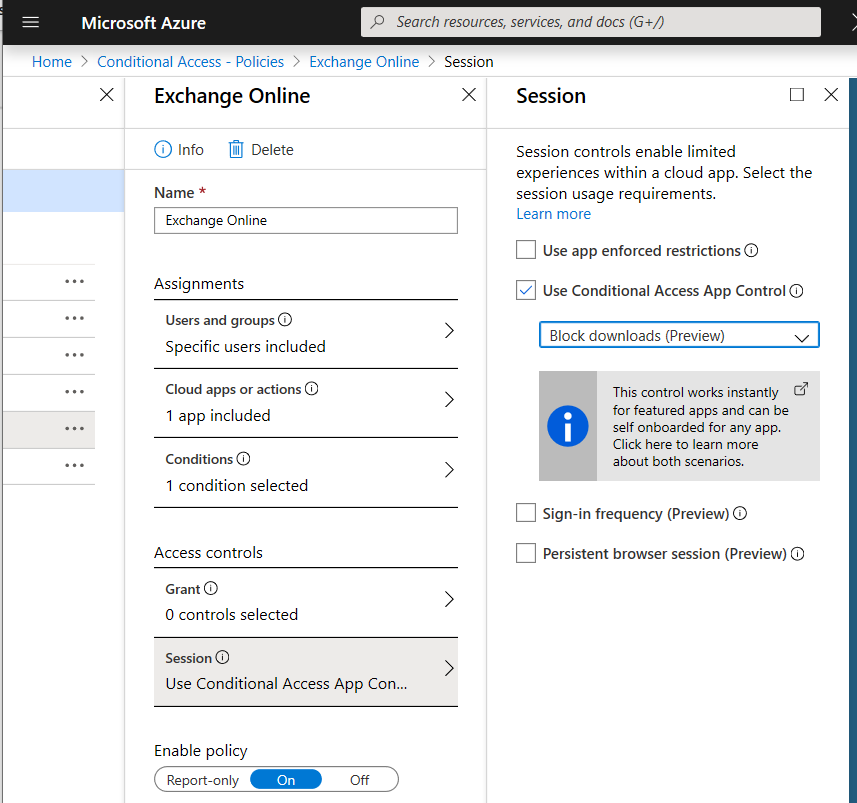Open the hamburger portal menu
The height and width of the screenshot is (803, 857).
pos(31,22)
